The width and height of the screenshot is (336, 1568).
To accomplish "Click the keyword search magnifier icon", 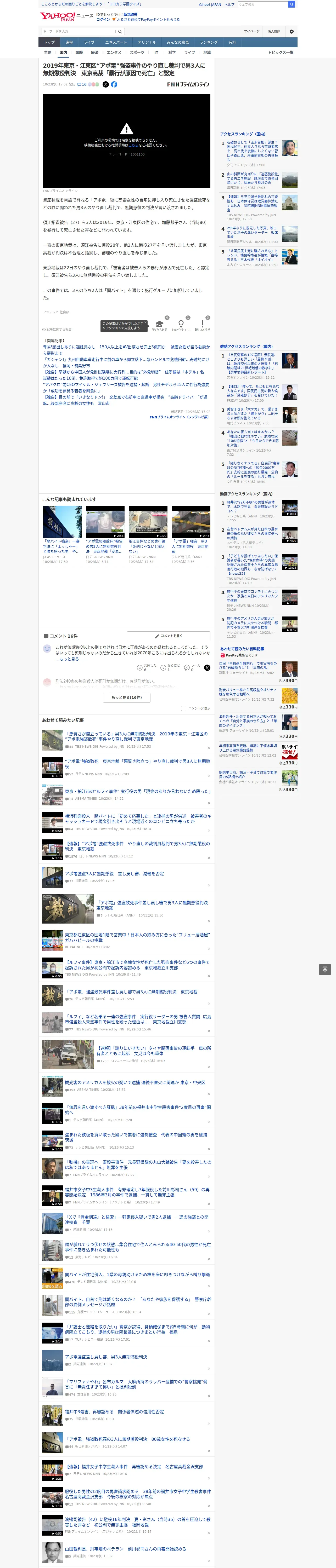I will coord(120,32).
